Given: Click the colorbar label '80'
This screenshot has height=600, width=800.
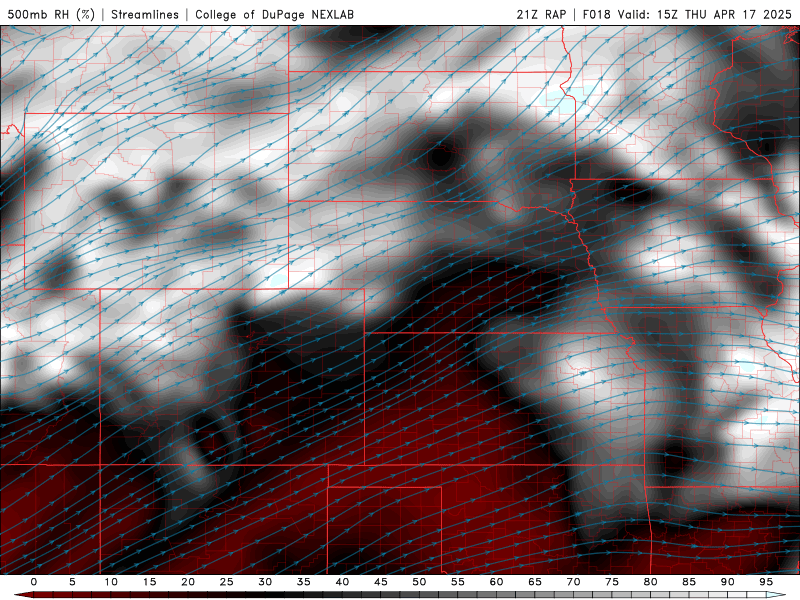Looking at the screenshot, I should [x=650, y=582].
